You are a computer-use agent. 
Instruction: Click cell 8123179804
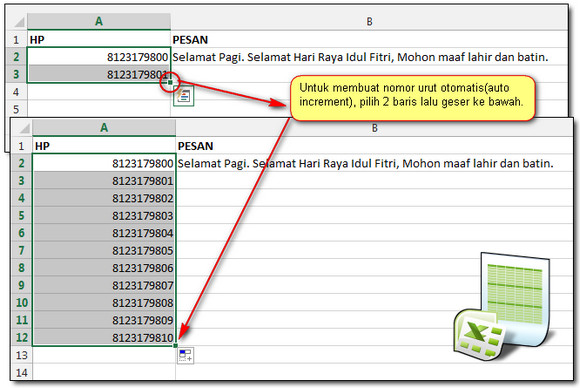click(x=104, y=233)
